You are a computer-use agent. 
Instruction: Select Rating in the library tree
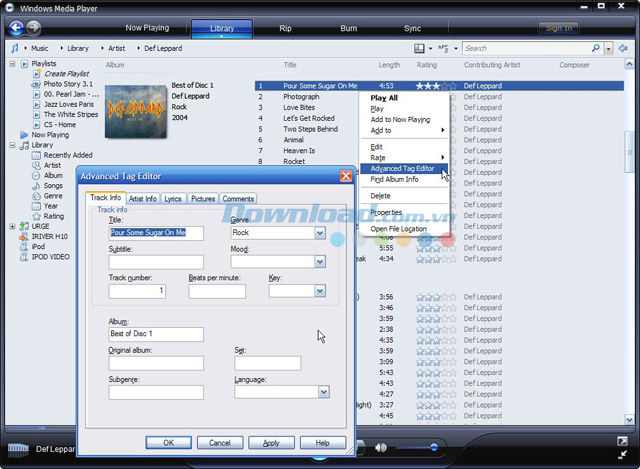point(53,216)
